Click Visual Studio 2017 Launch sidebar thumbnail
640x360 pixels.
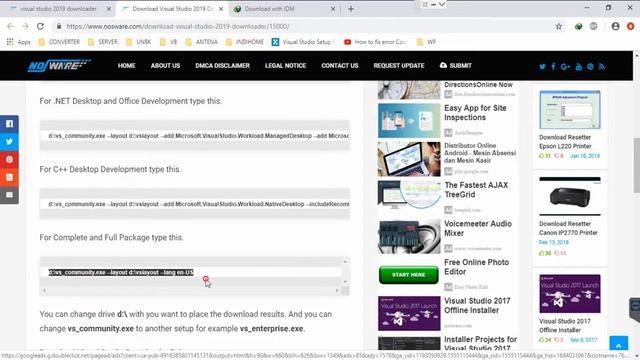click(570, 294)
